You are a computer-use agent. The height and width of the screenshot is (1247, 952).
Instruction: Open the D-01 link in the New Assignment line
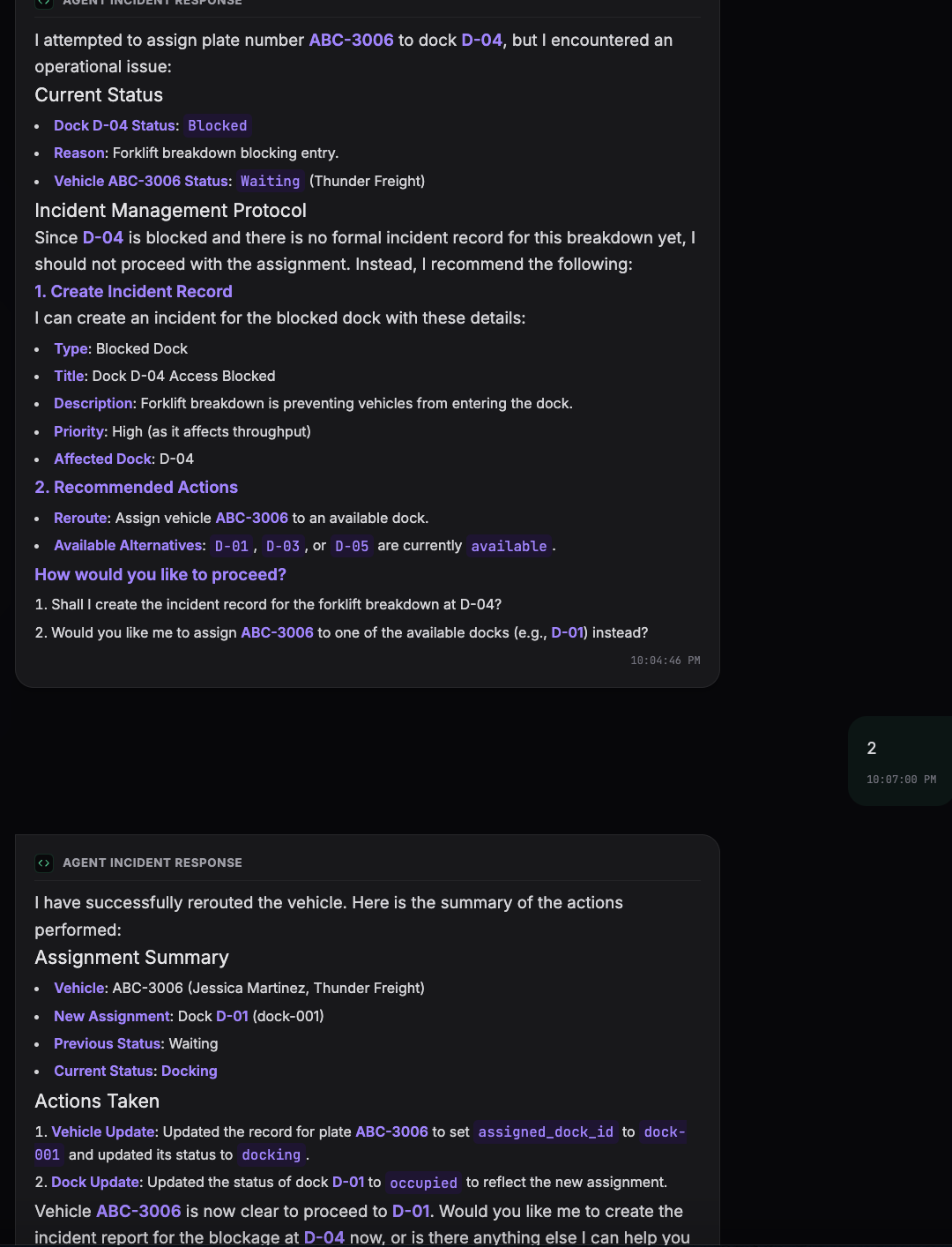[x=232, y=1016]
